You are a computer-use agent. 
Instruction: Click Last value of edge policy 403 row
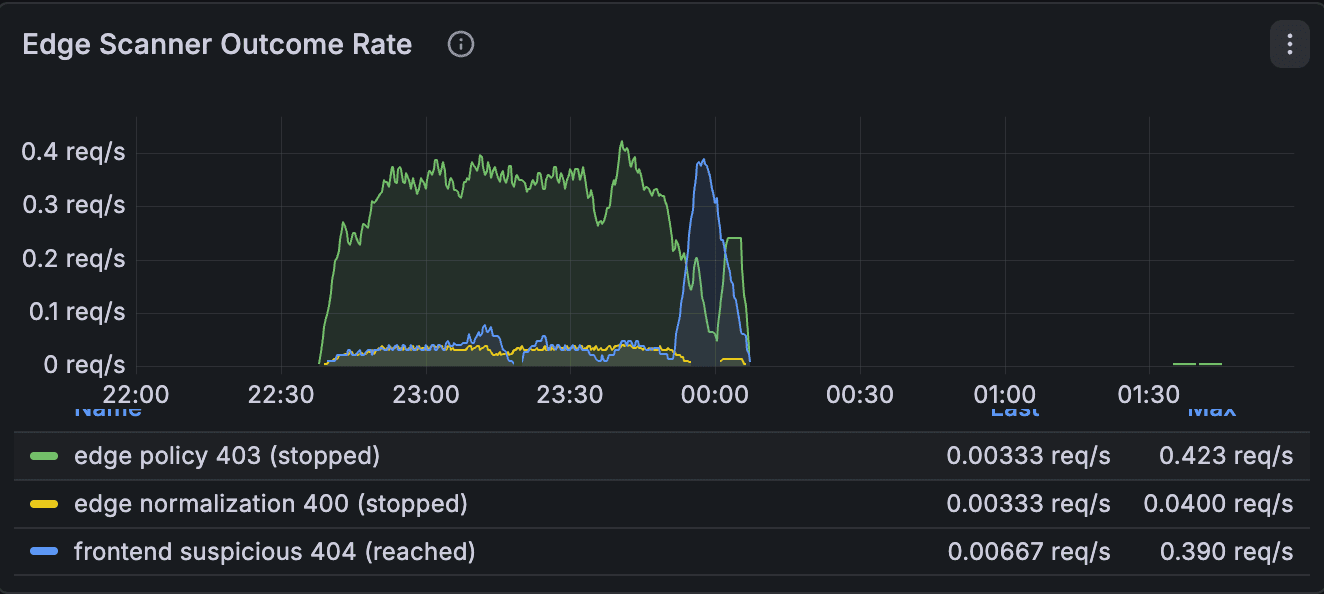click(x=1029, y=456)
